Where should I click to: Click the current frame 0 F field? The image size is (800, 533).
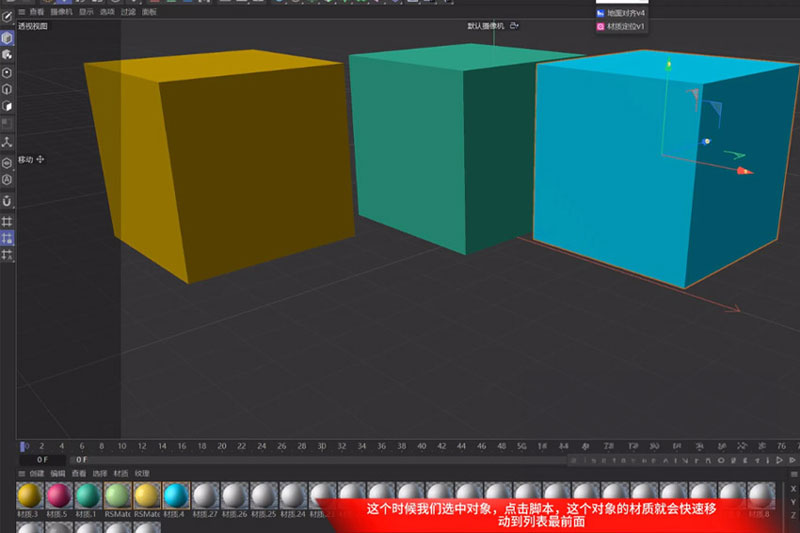[42, 460]
